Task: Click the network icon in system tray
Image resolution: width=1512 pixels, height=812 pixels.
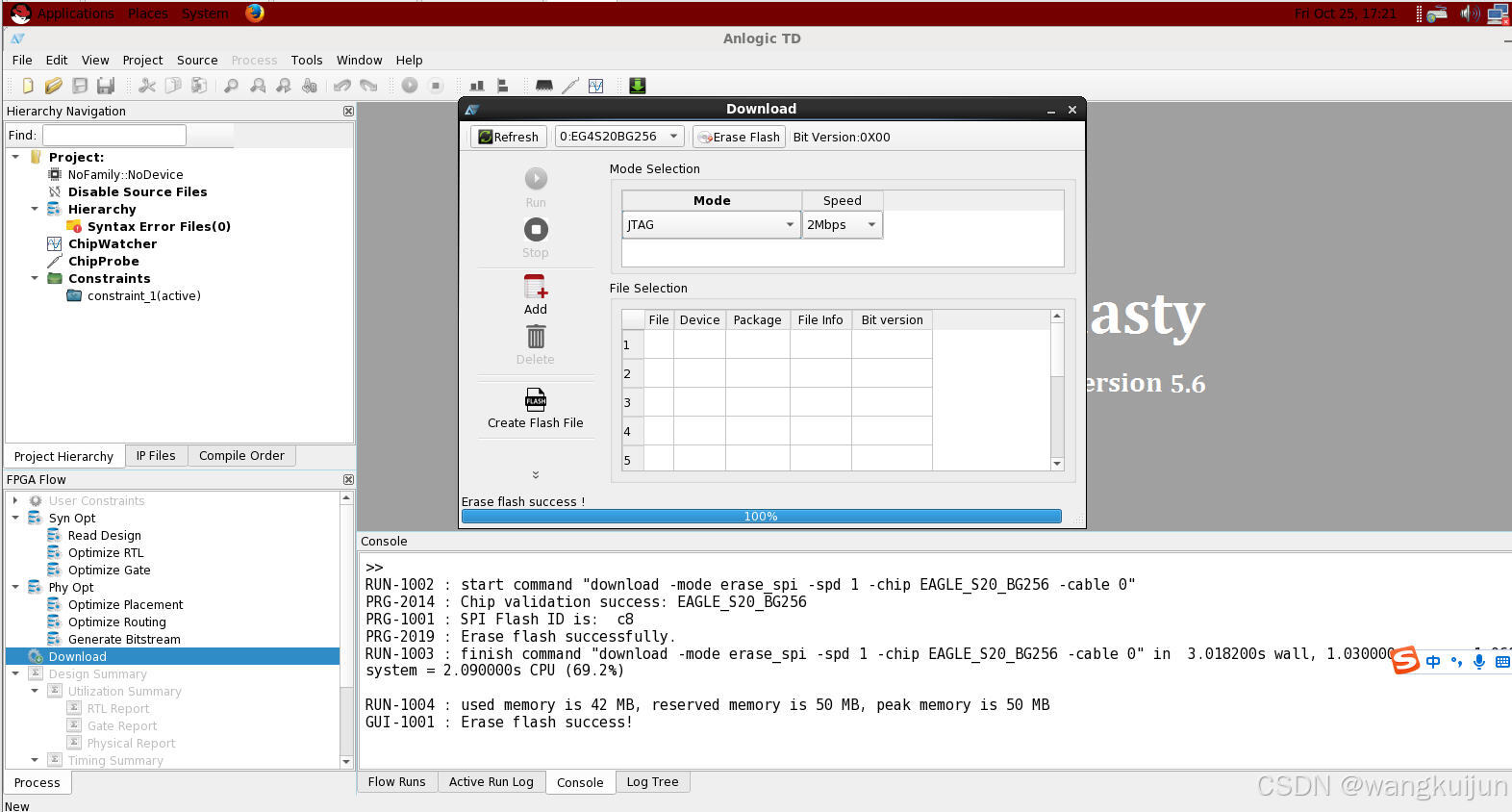Action: 1498,13
